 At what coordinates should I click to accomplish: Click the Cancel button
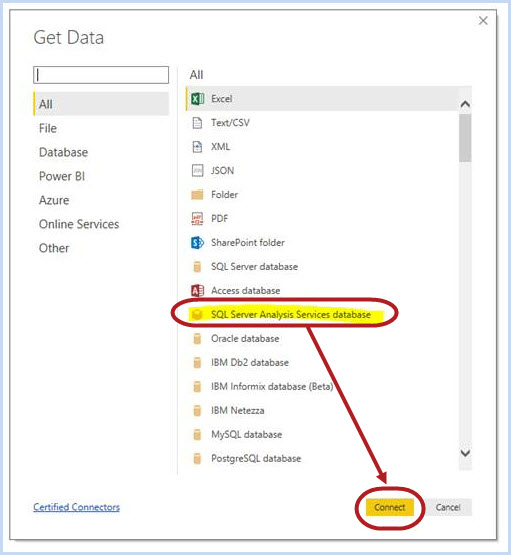pyautogui.click(x=448, y=507)
